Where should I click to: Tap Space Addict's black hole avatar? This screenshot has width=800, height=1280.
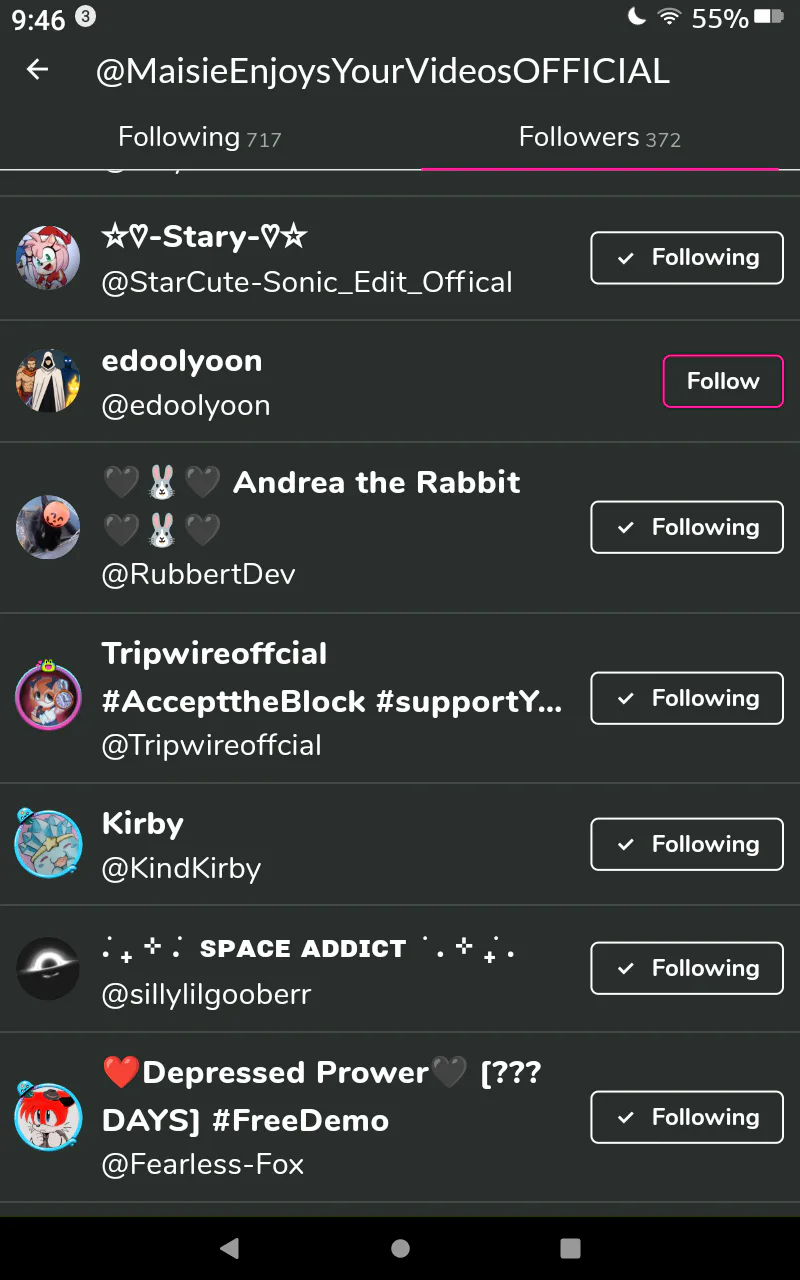point(48,968)
